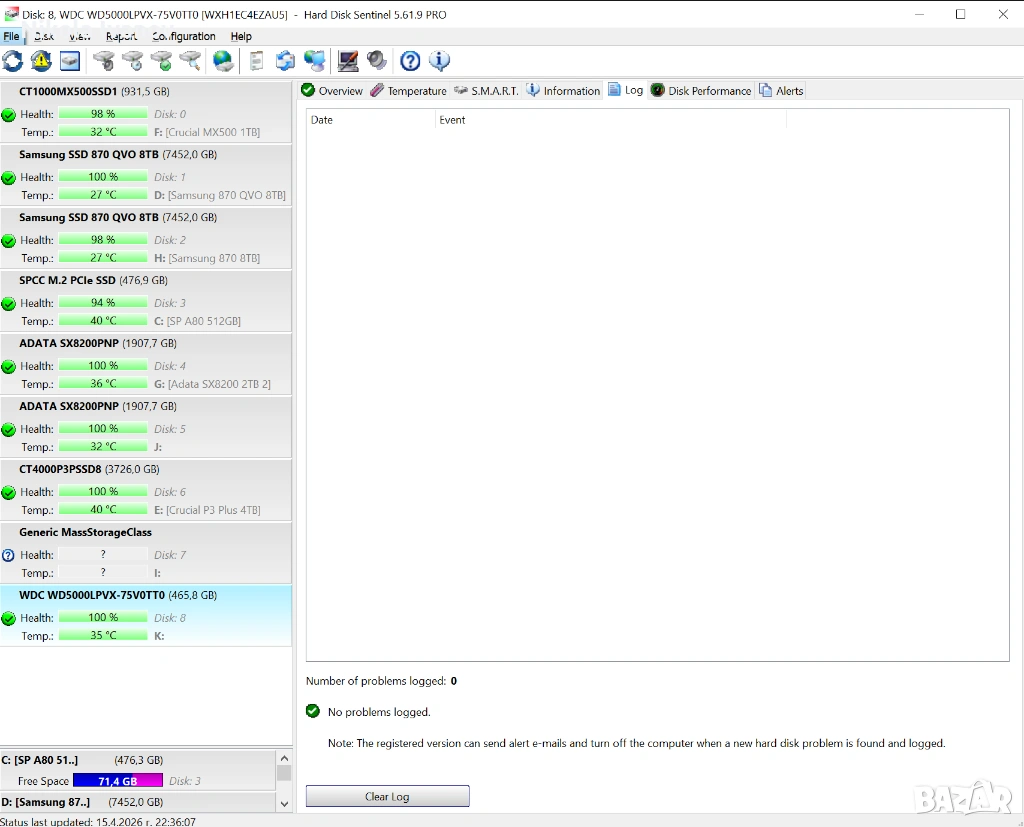Click the 40 °C temperature bar of CT4000P3PSSD8
Viewport: 1024px width, 827px height.
click(103, 509)
